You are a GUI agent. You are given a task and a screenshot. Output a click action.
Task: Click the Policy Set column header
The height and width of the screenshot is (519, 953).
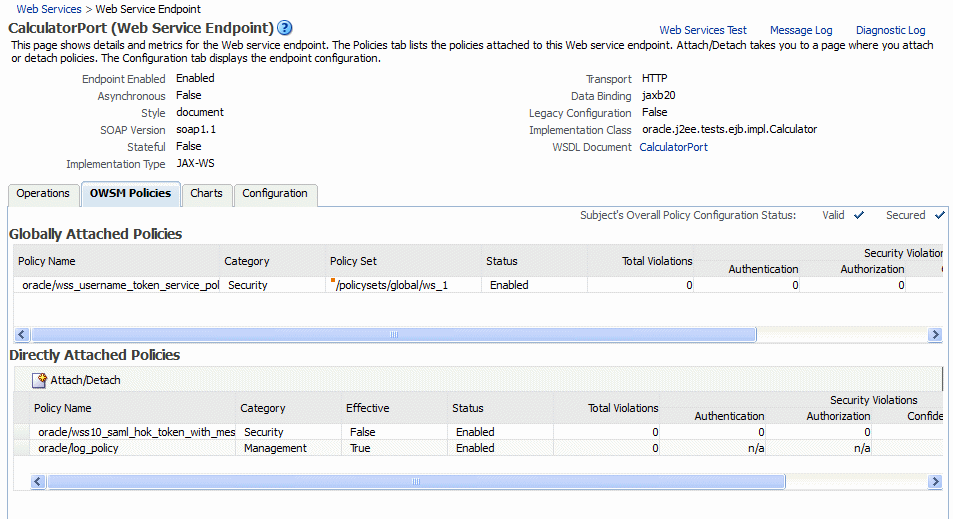coord(353,261)
